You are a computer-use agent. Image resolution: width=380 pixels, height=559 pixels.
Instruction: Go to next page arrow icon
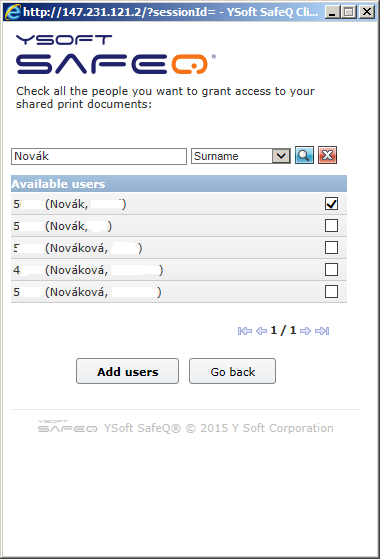click(x=305, y=331)
